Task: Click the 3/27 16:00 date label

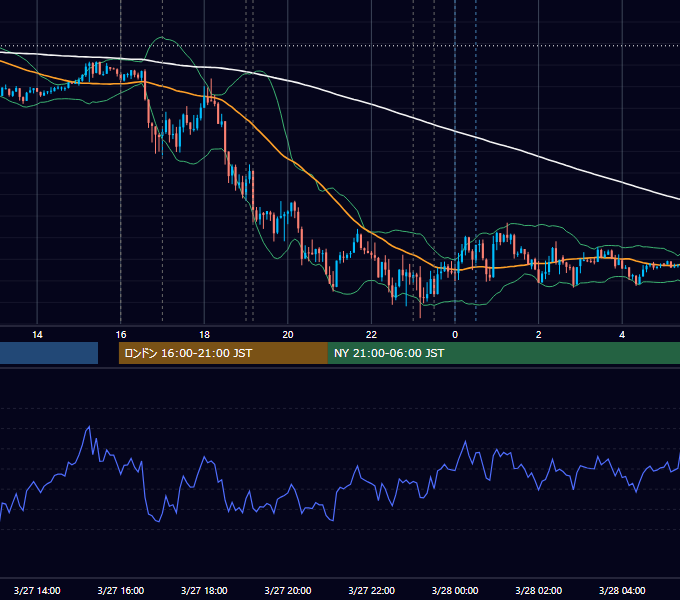Action: (121, 590)
